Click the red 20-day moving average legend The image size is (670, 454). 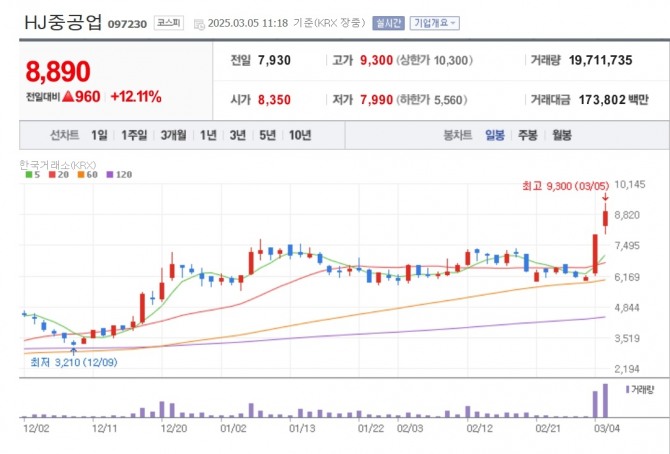click(59, 174)
